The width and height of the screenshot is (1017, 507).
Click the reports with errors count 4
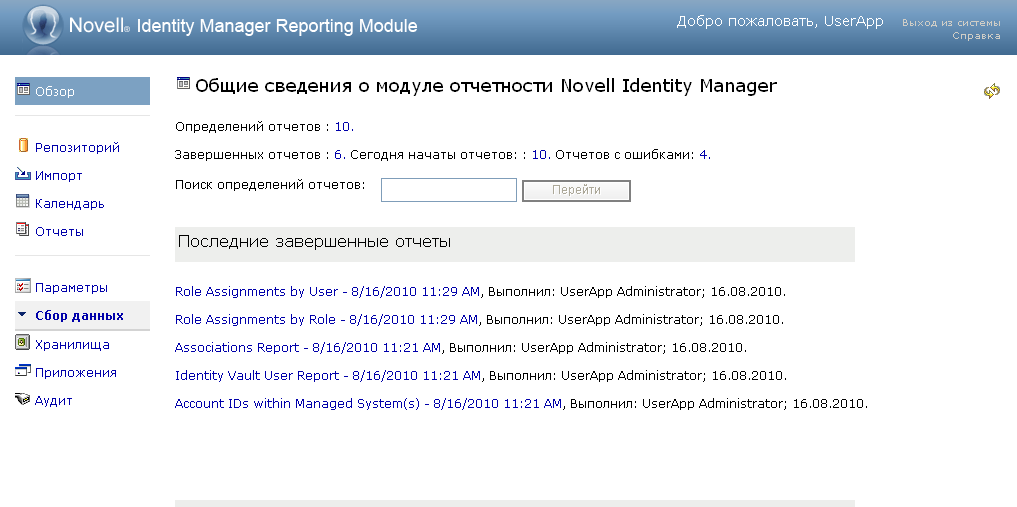[703, 155]
